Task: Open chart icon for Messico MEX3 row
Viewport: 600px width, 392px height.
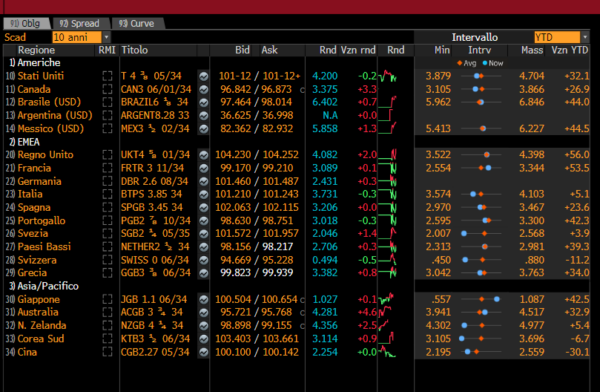Action: pyautogui.click(x=204, y=129)
